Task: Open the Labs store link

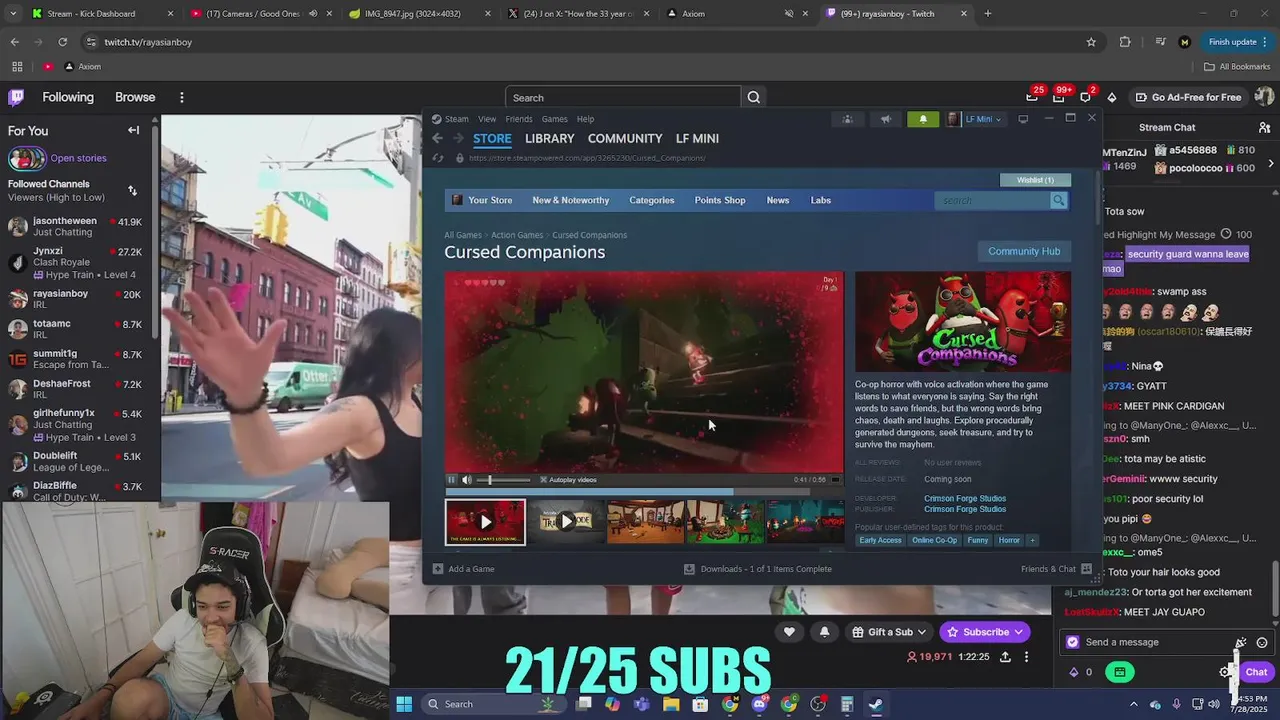Action: (x=820, y=200)
